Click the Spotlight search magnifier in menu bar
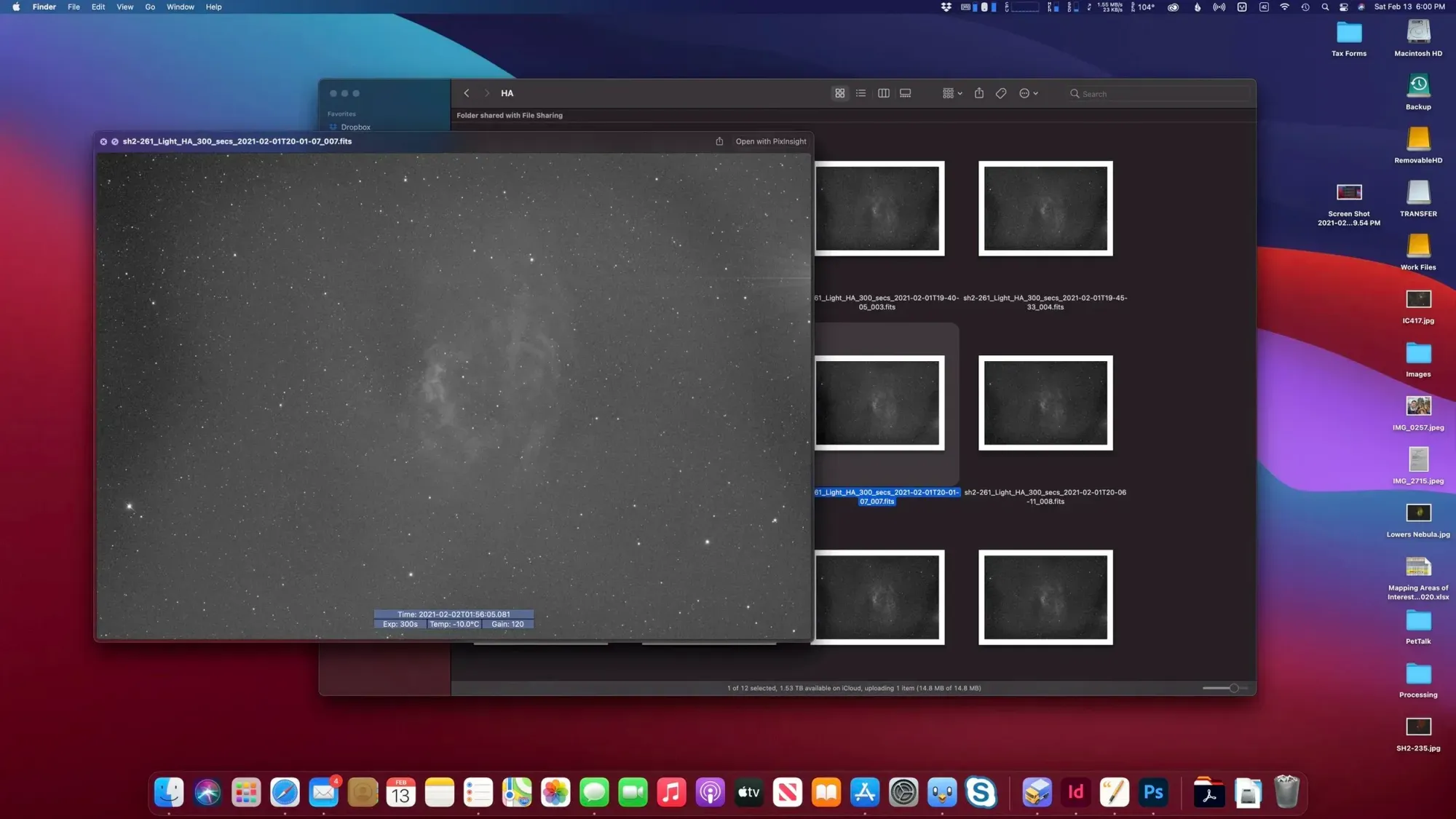The height and width of the screenshot is (819, 1456). coord(1325,7)
